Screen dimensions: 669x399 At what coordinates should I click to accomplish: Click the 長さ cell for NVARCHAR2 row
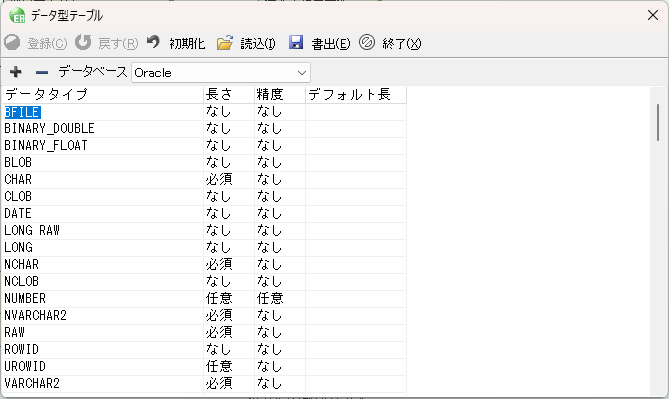pos(229,316)
